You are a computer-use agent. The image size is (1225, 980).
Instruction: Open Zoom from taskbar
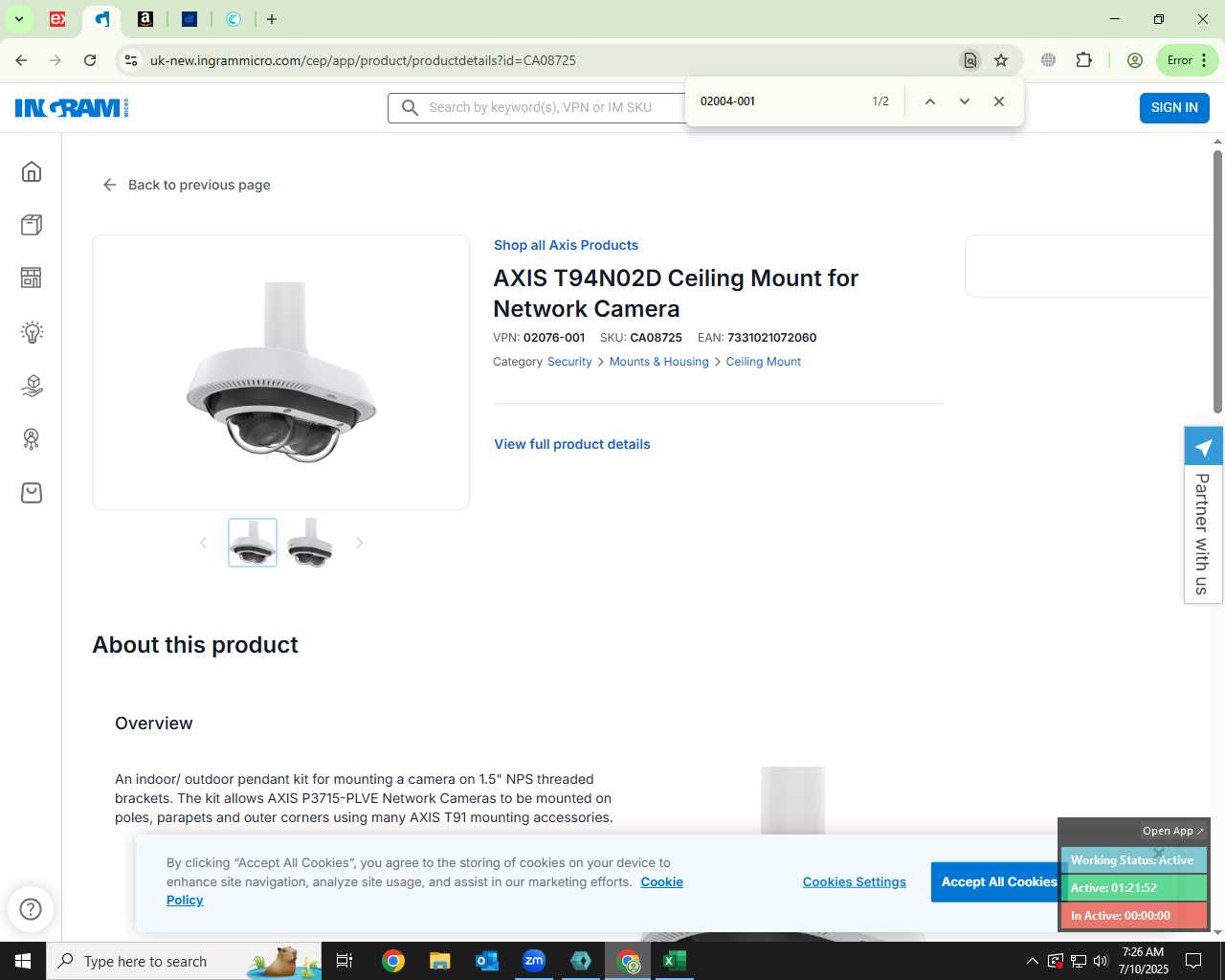[x=534, y=961]
